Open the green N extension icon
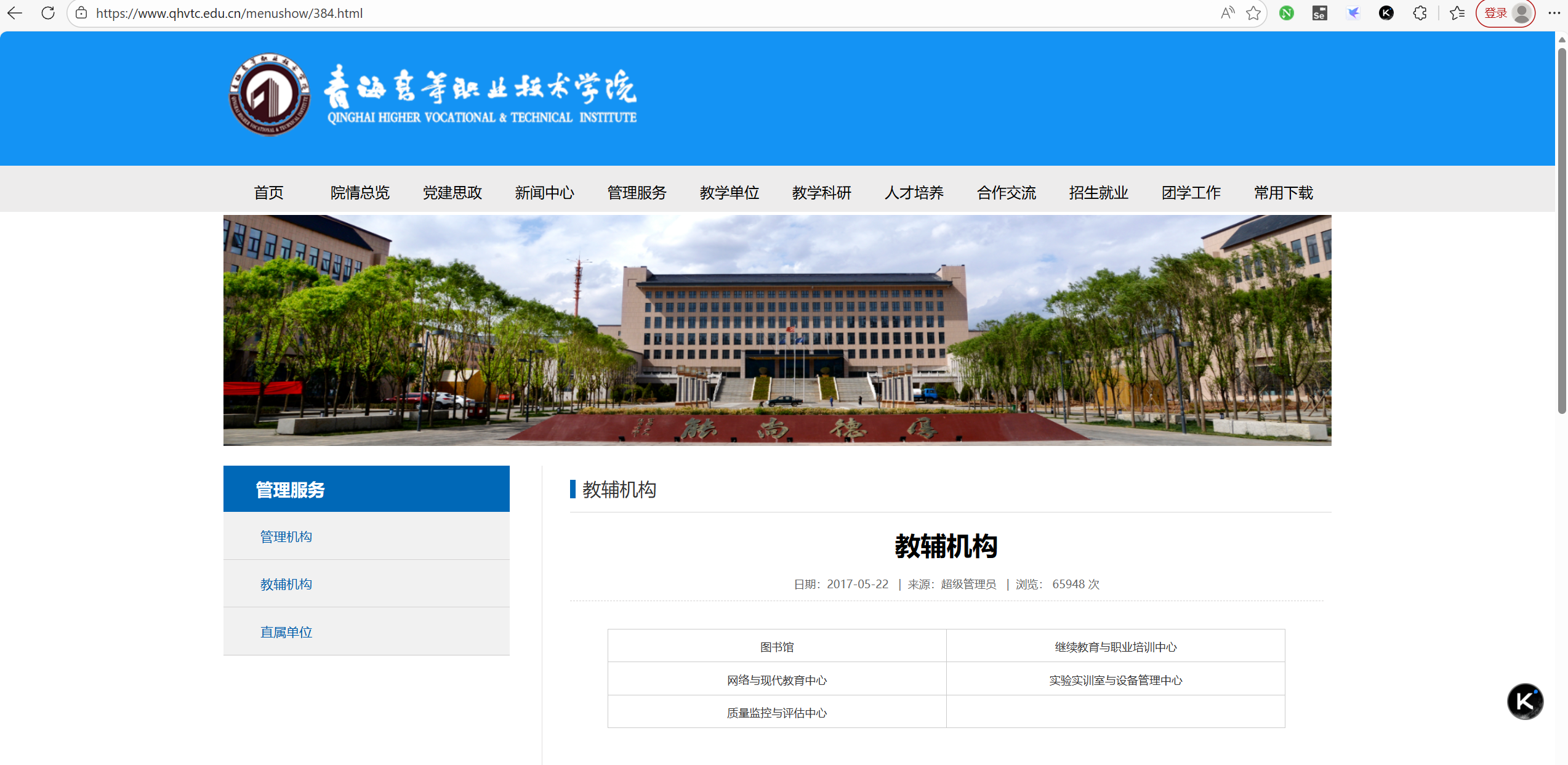 click(x=1286, y=13)
